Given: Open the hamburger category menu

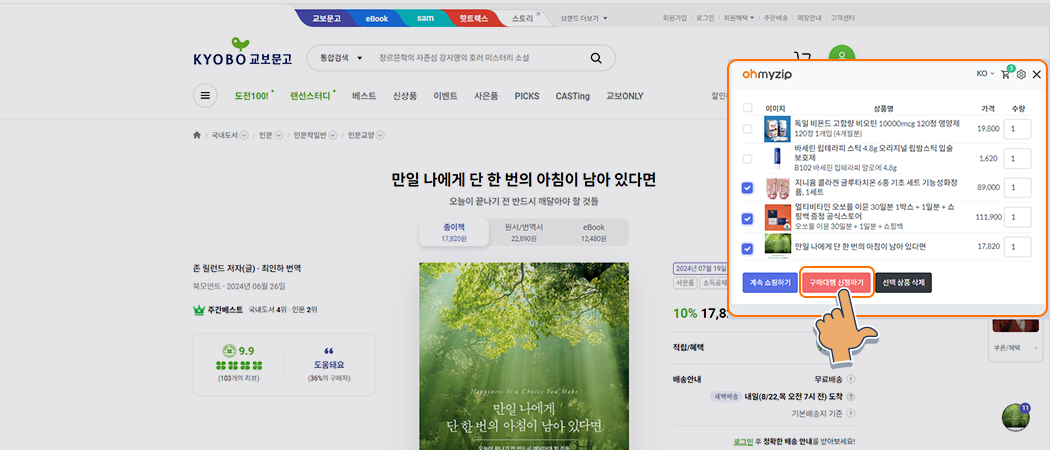Looking at the screenshot, I should (205, 96).
